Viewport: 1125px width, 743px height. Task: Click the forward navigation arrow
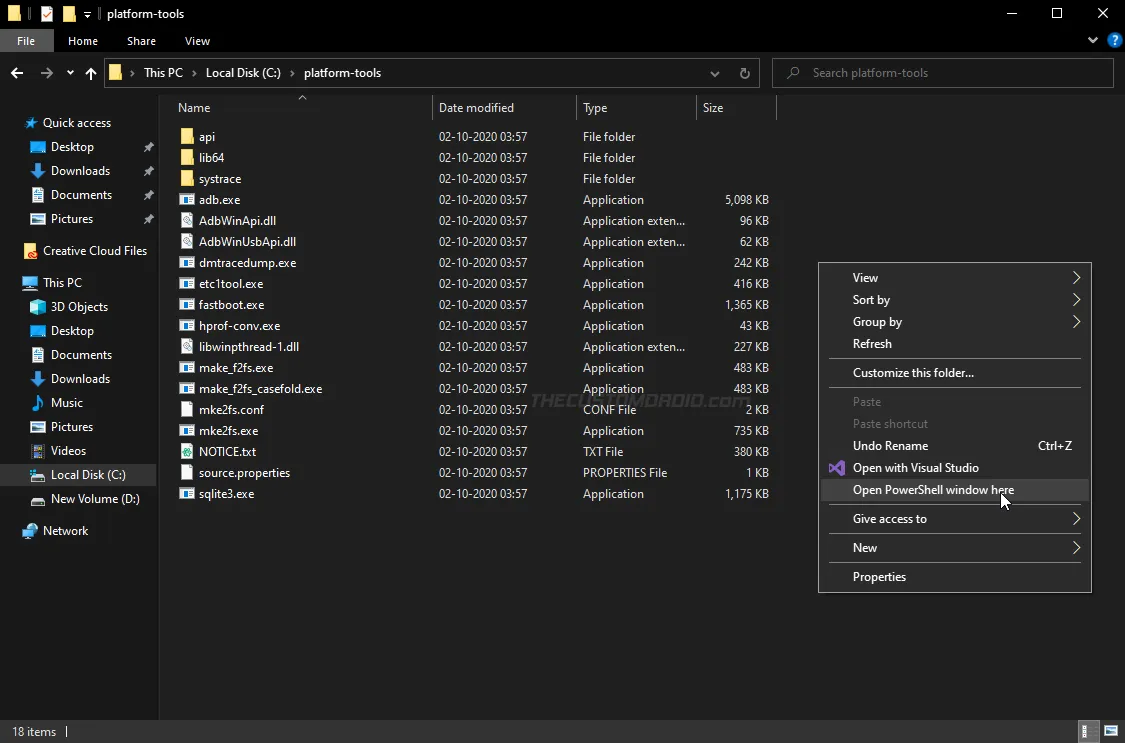tap(46, 72)
